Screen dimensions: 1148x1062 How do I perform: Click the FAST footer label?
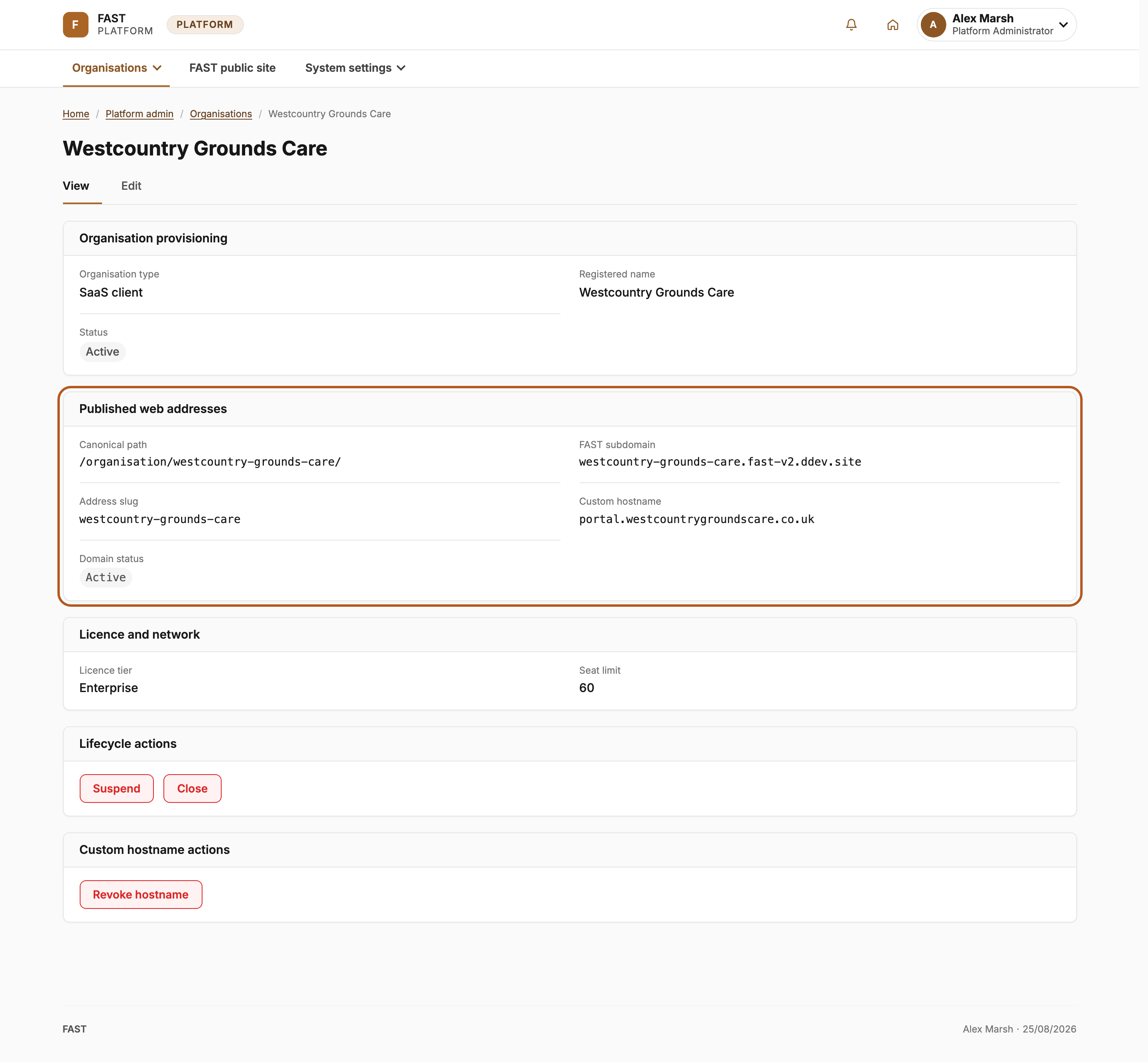pos(75,1029)
